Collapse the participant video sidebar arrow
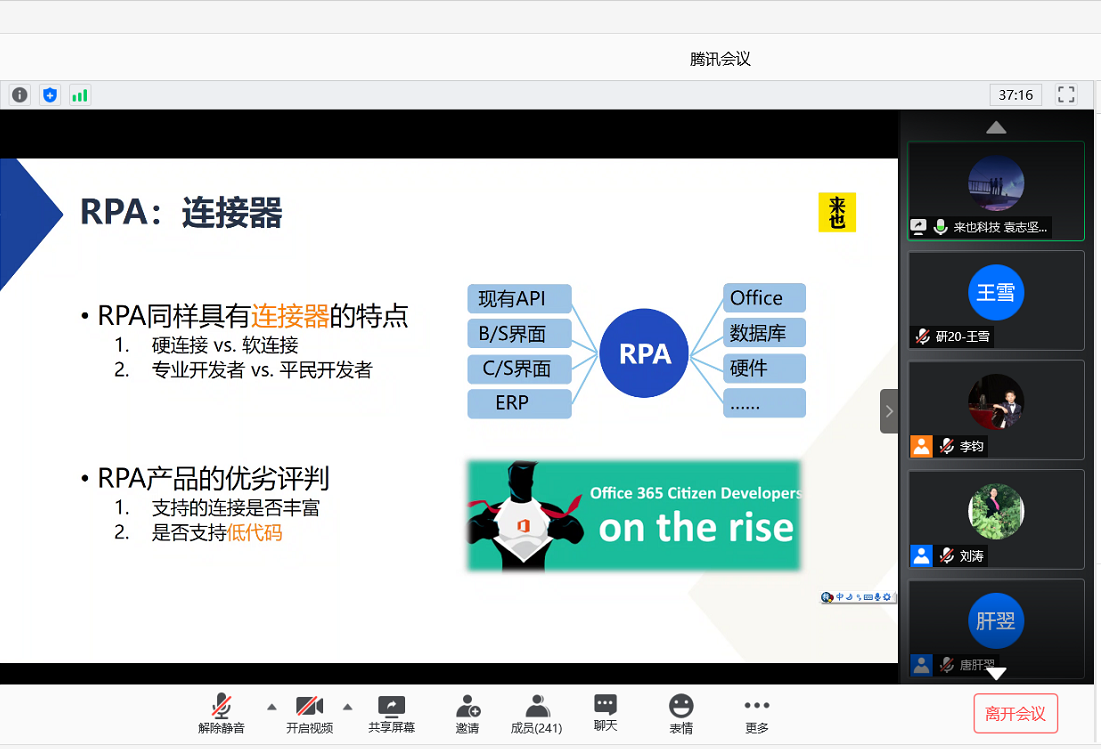Screen dimensions: 1101x749 [x=889, y=411]
